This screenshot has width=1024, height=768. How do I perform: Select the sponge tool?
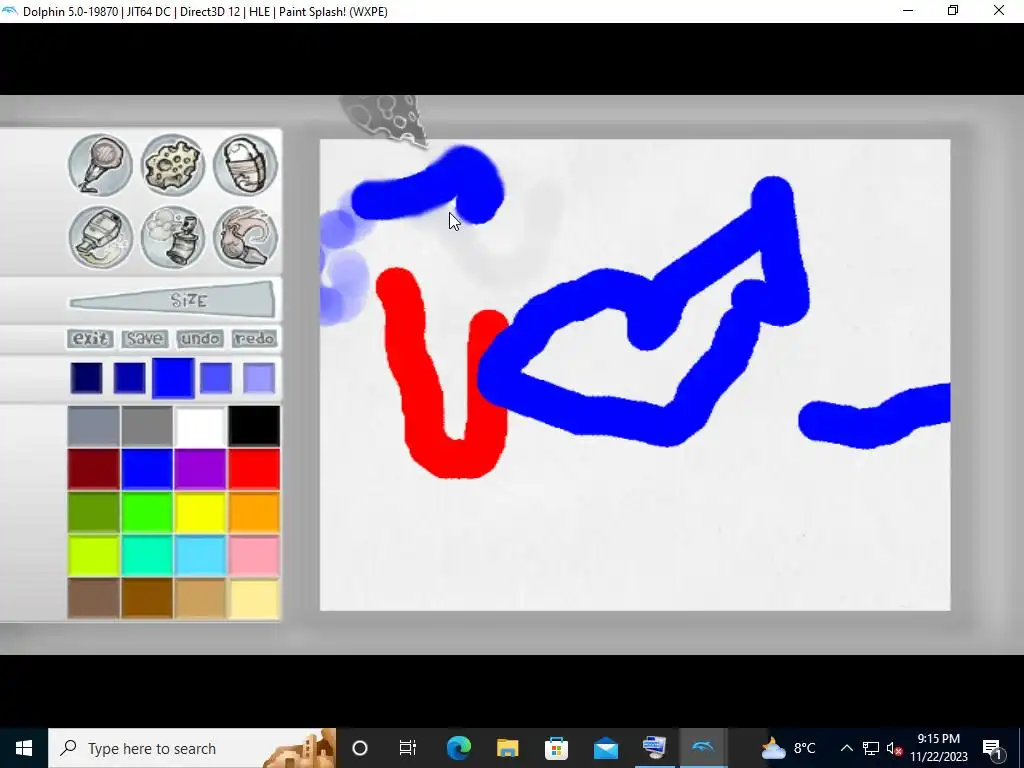172,165
